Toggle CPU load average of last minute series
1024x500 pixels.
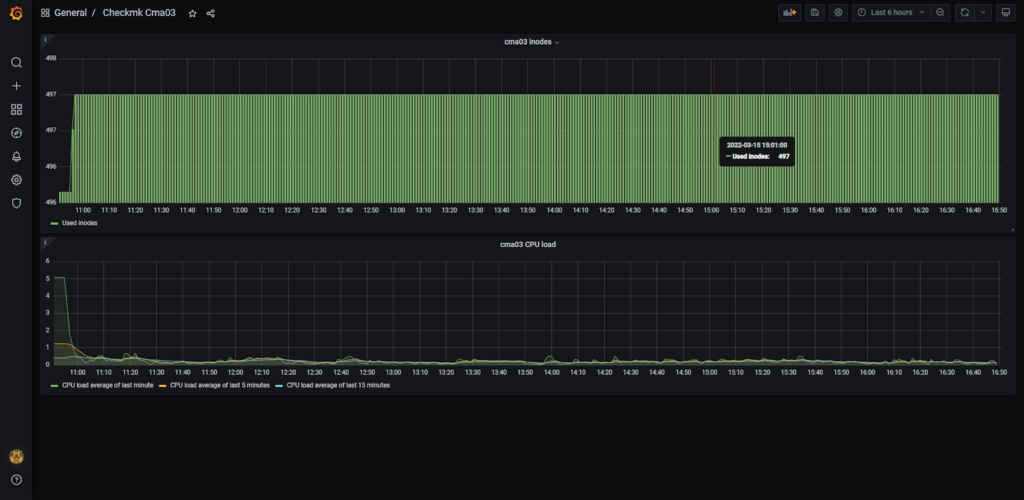tap(108, 386)
